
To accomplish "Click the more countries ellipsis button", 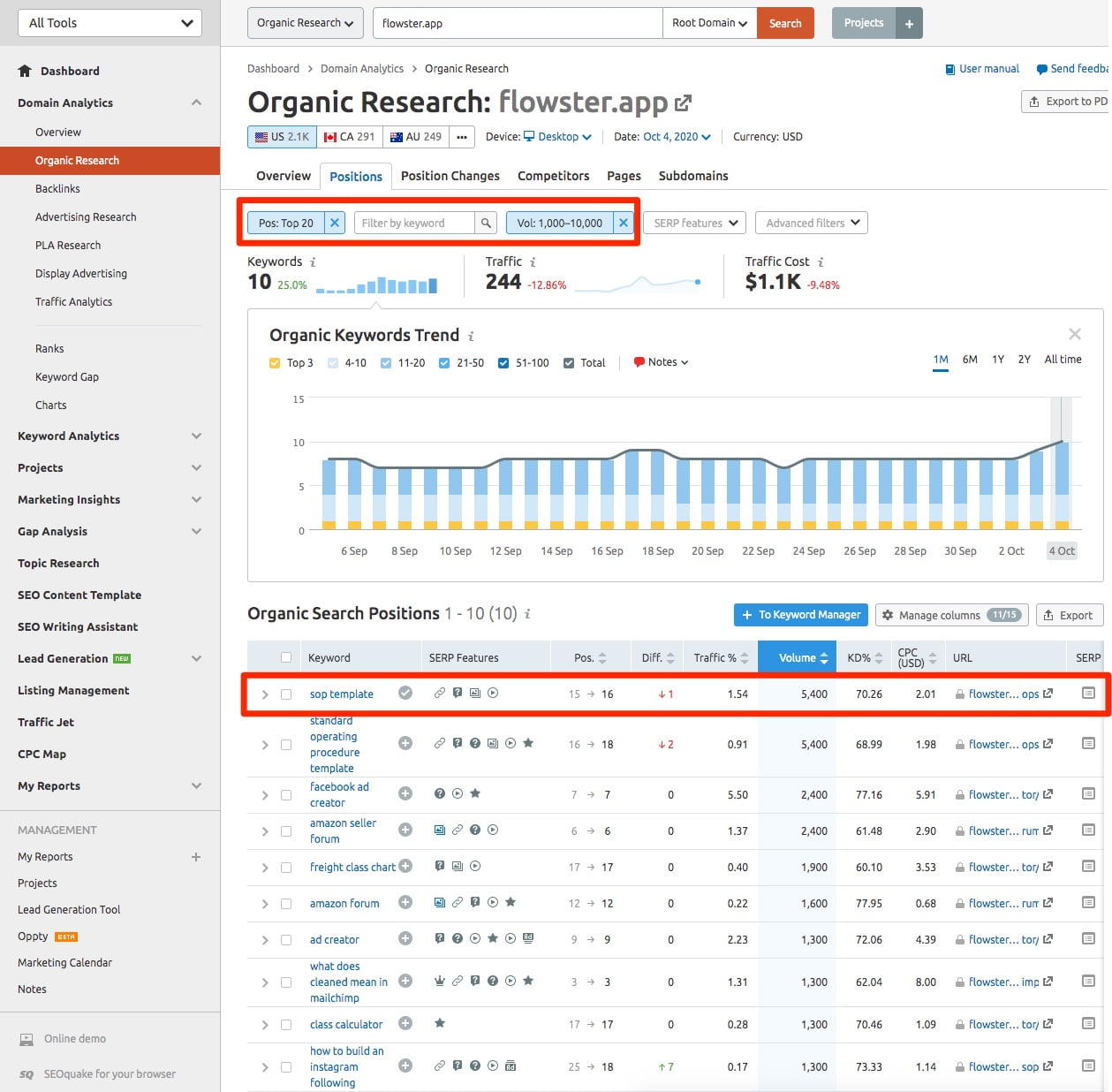I will [462, 137].
